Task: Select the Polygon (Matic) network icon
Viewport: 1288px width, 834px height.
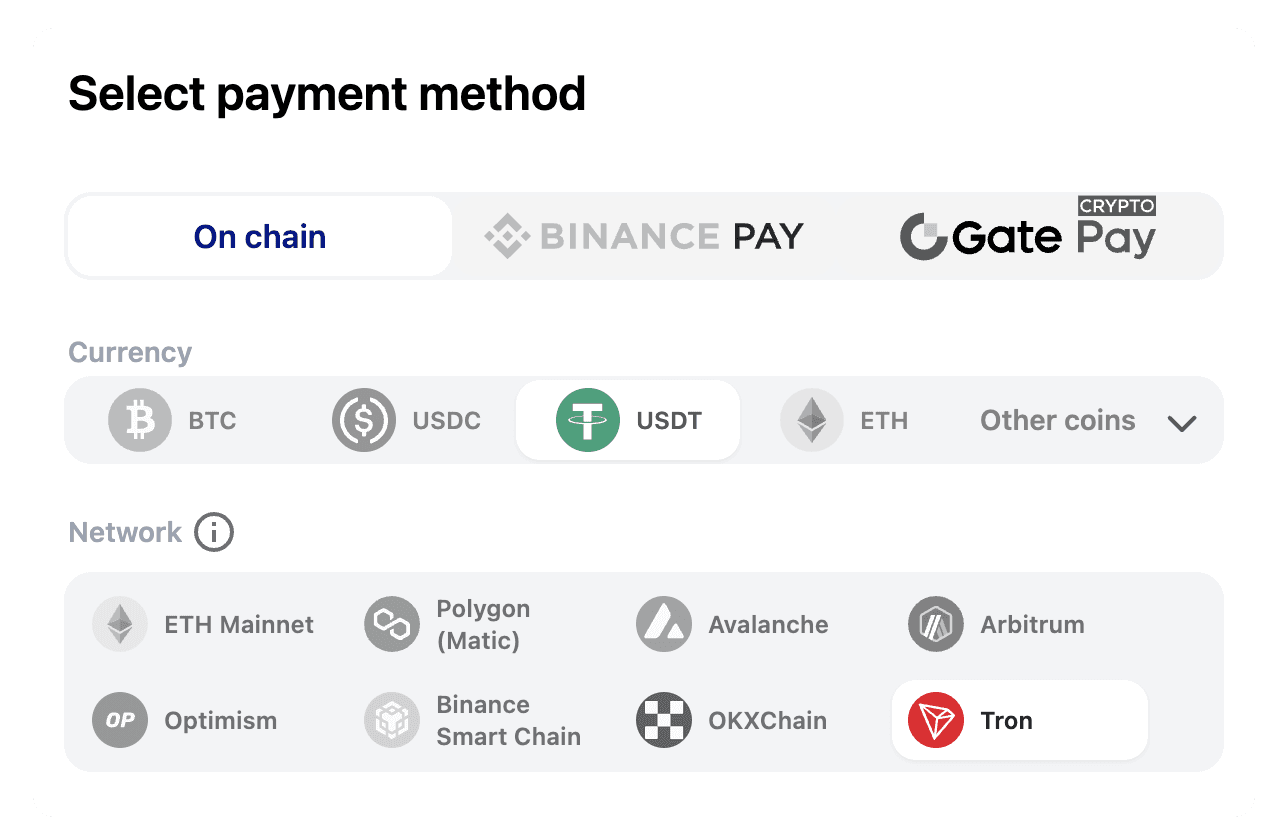Action: tap(392, 624)
